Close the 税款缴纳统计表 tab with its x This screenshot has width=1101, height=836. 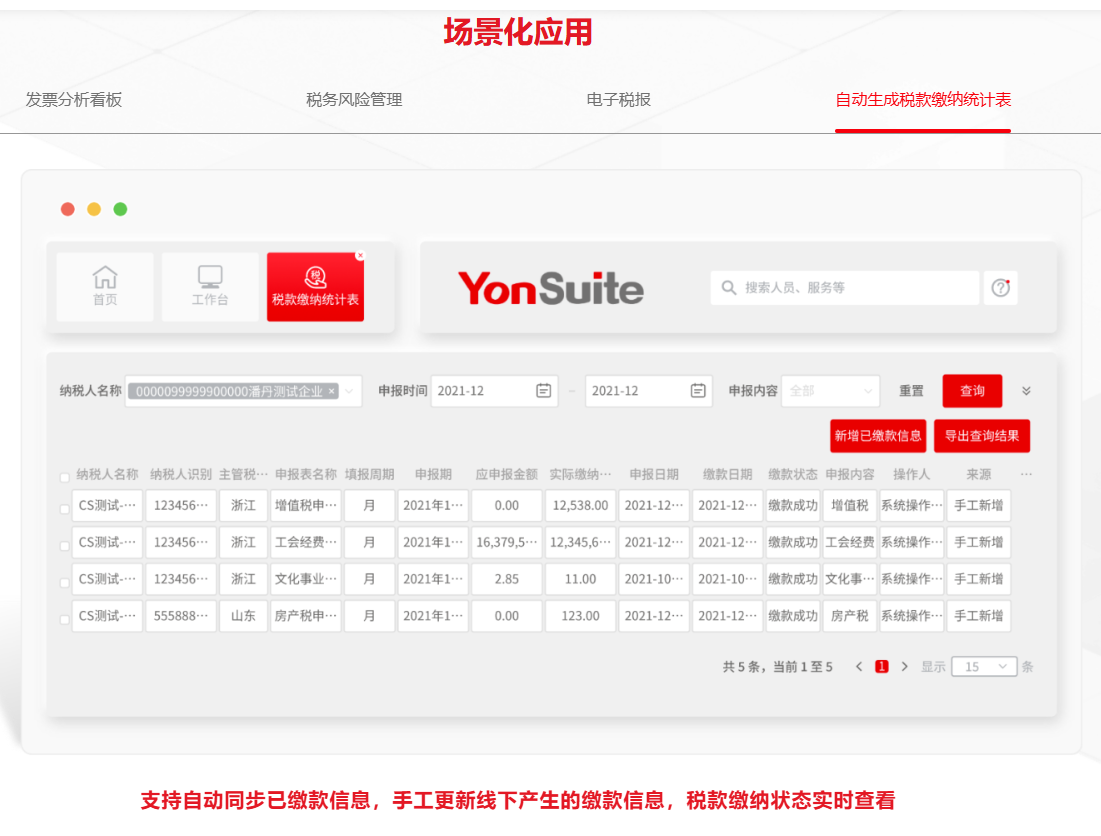pos(360,256)
